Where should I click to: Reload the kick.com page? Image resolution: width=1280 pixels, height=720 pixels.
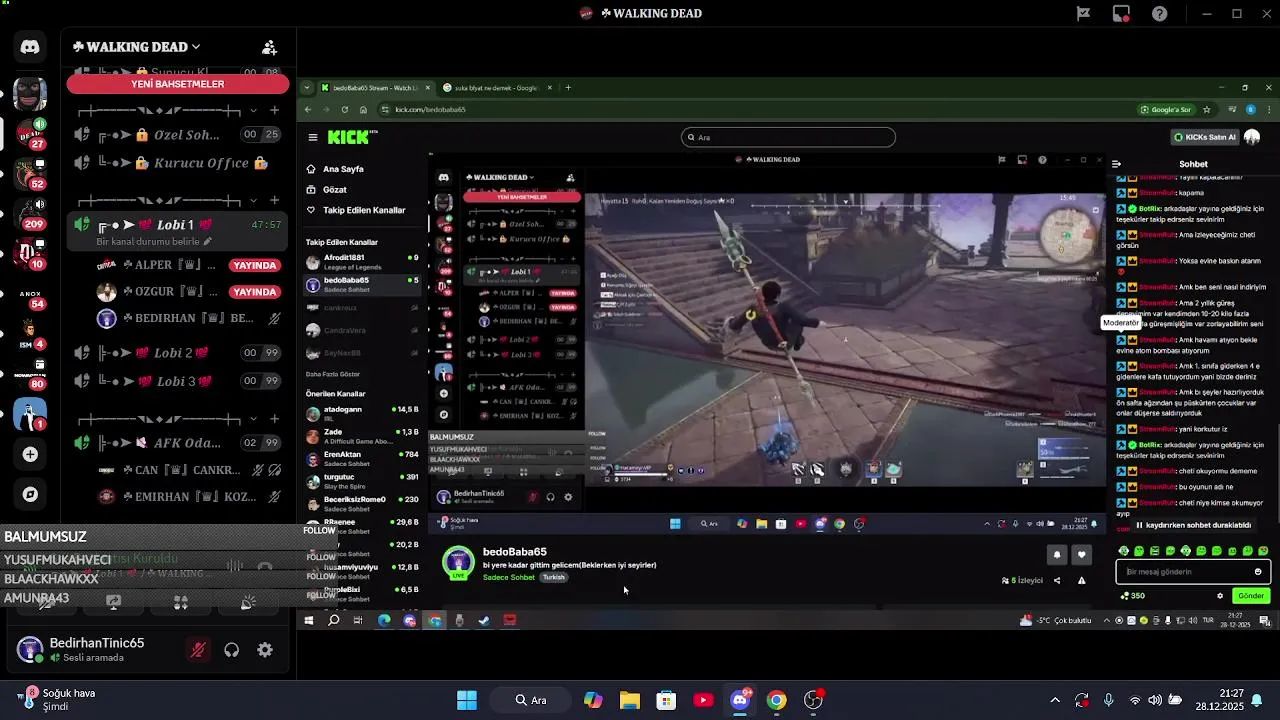[345, 109]
